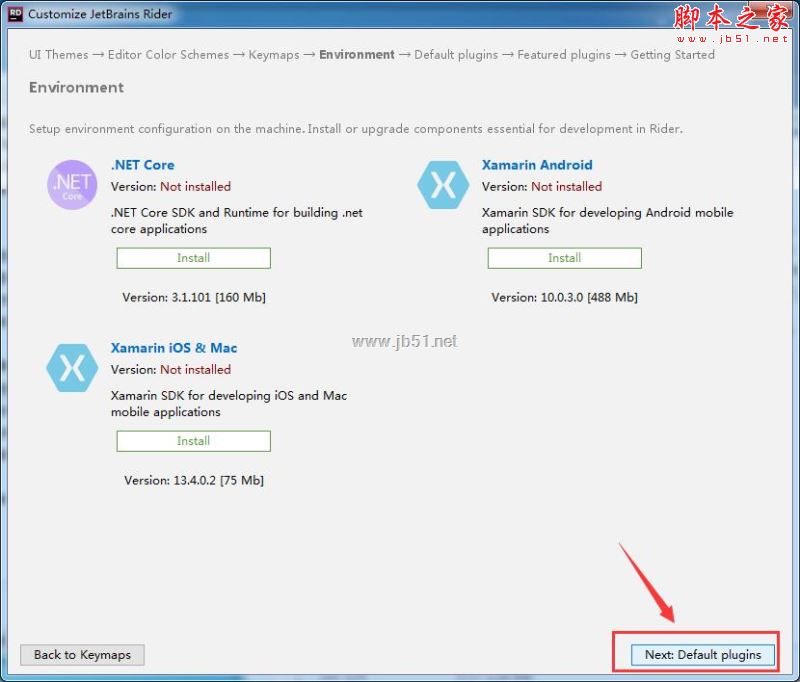Open the Xamarin iOS & Mac heading link
Screen dimensions: 800x682
coord(174,348)
